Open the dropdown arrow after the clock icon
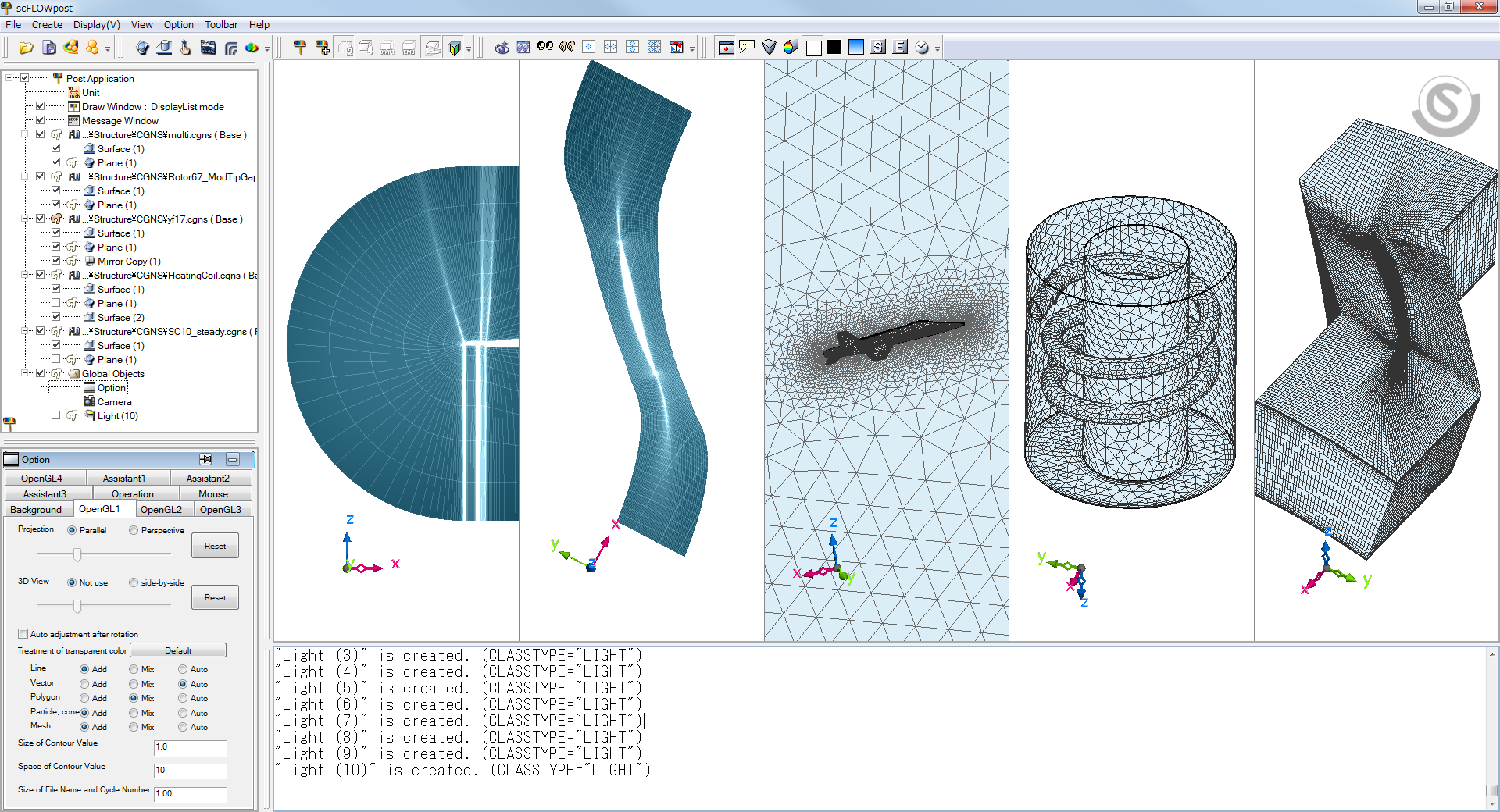1500x812 pixels. coord(937,48)
